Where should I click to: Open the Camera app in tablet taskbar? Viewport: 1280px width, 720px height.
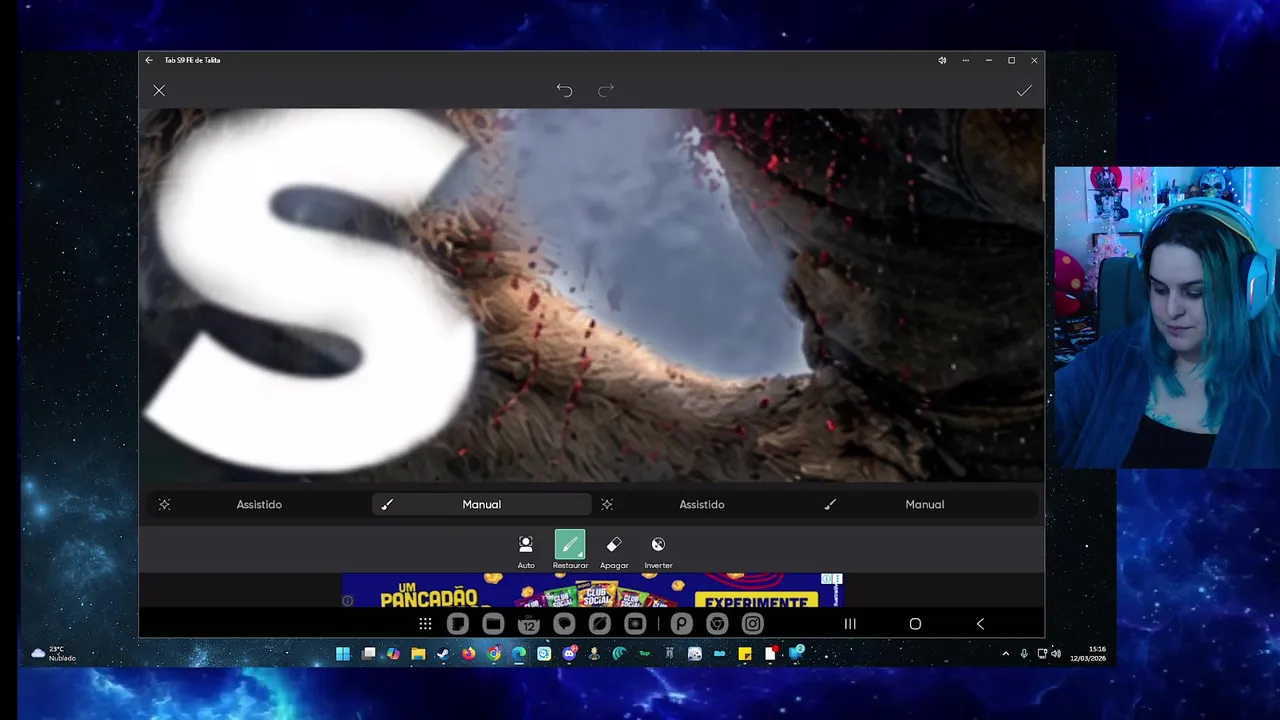tap(635, 624)
